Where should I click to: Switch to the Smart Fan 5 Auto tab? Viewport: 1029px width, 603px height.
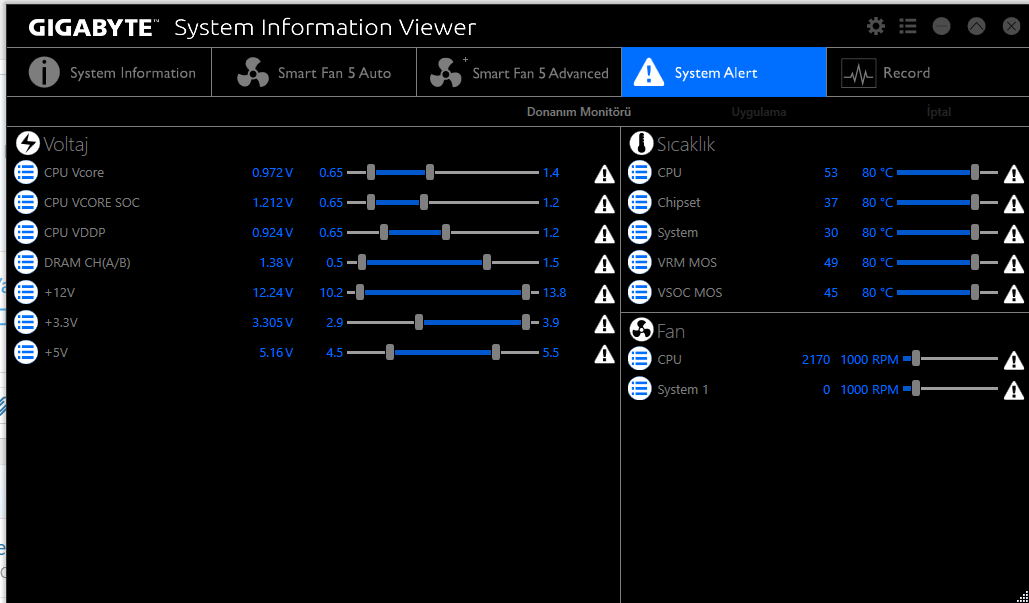click(x=314, y=72)
